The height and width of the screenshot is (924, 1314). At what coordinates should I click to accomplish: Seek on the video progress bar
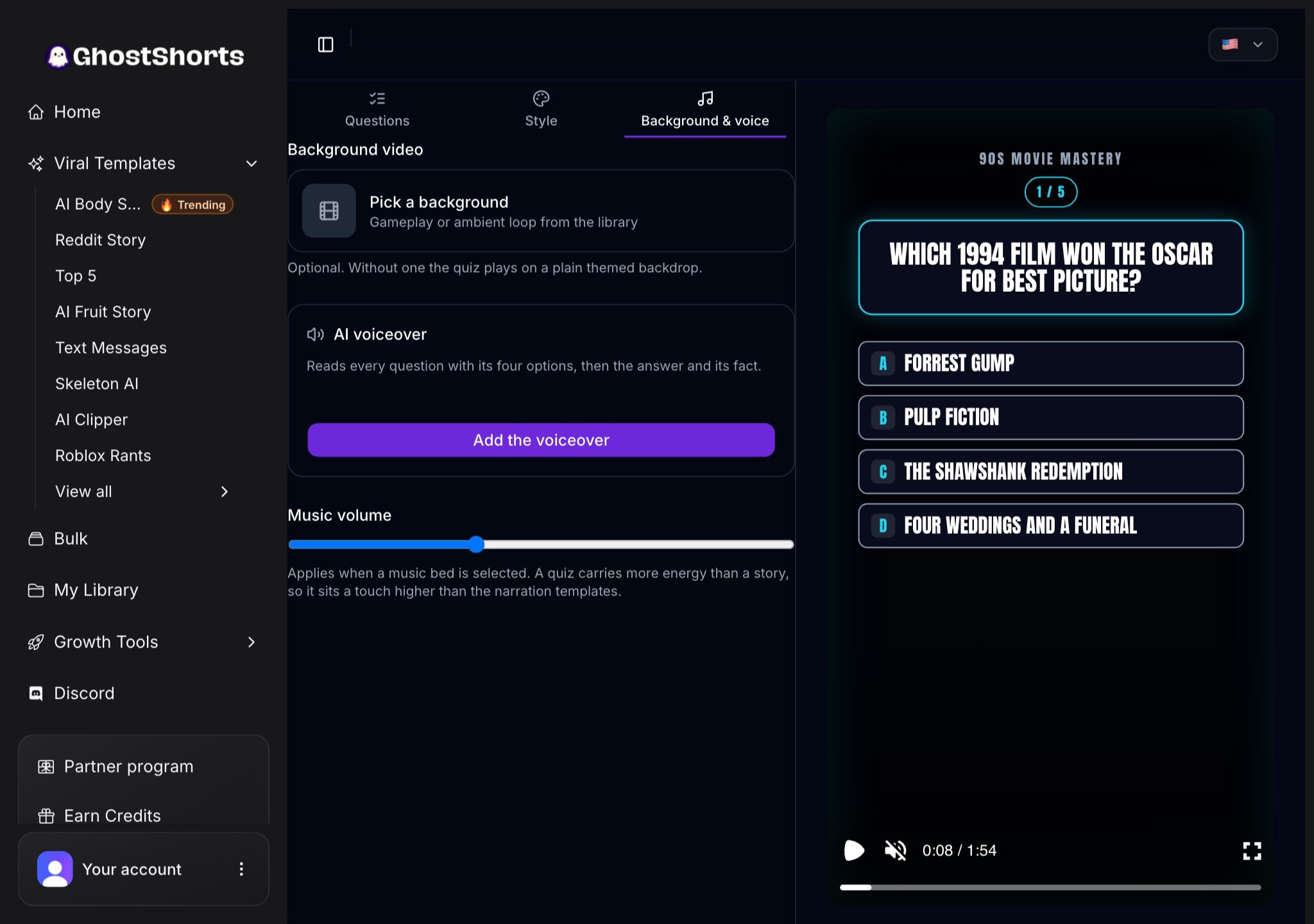[x=1050, y=887]
